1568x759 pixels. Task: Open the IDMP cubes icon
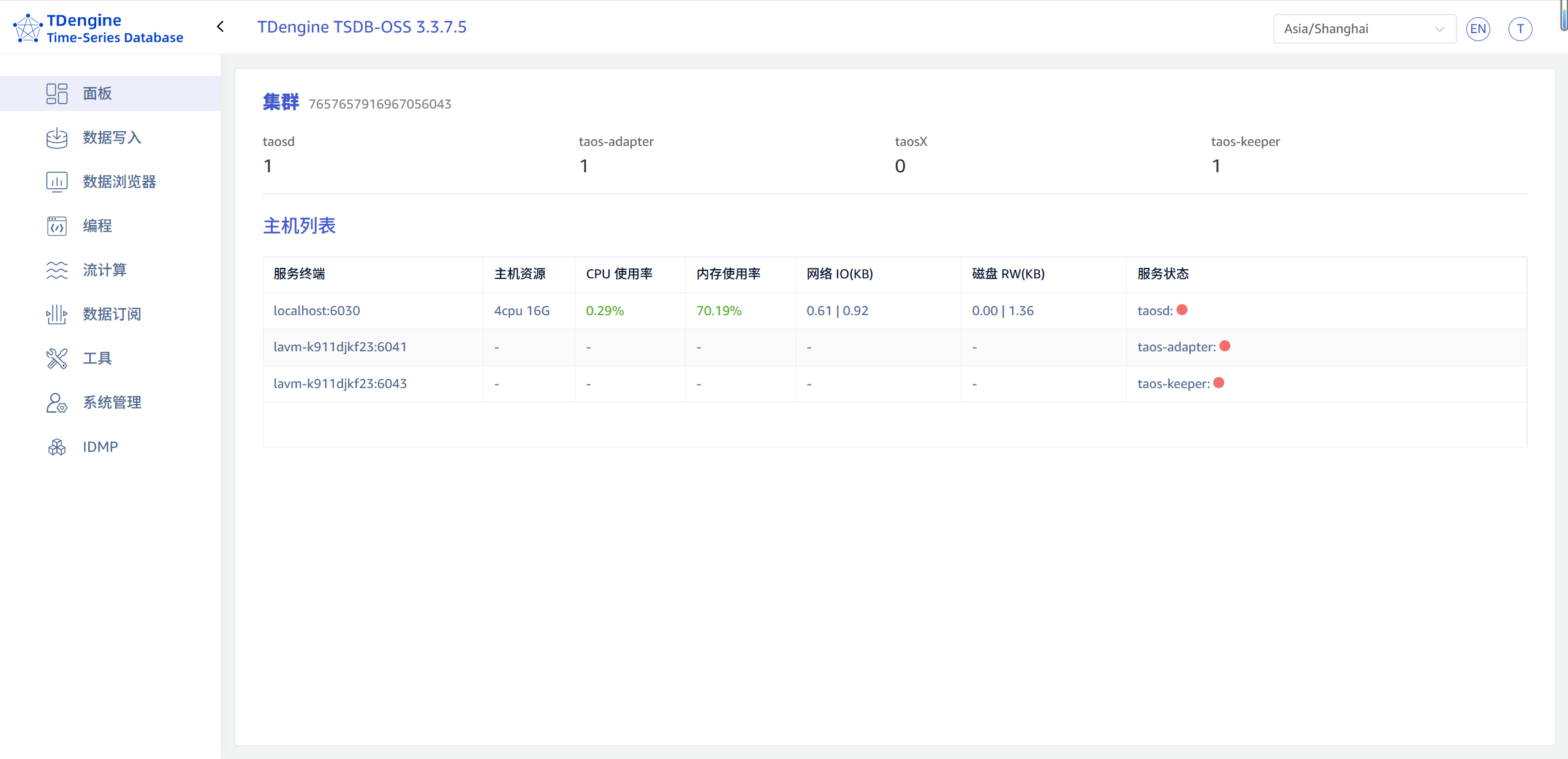tap(56, 447)
